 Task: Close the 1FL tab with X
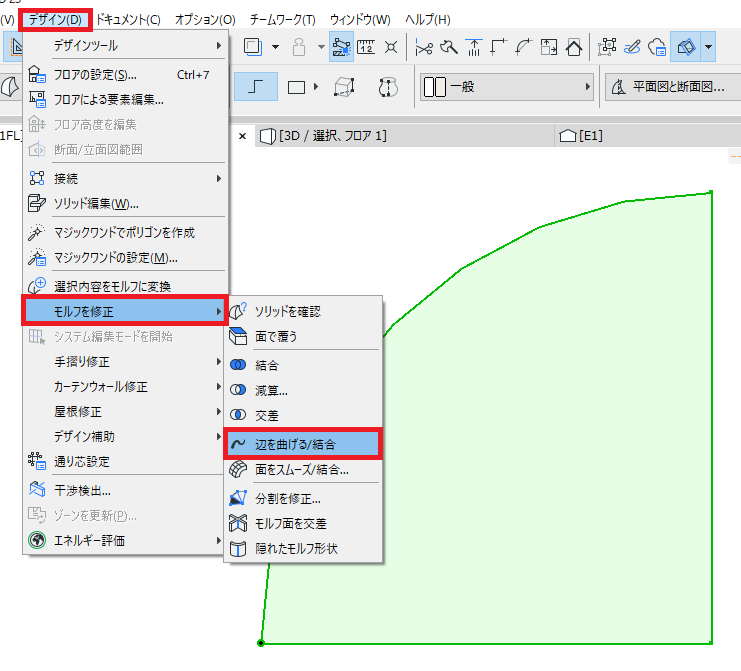pyautogui.click(x=242, y=137)
